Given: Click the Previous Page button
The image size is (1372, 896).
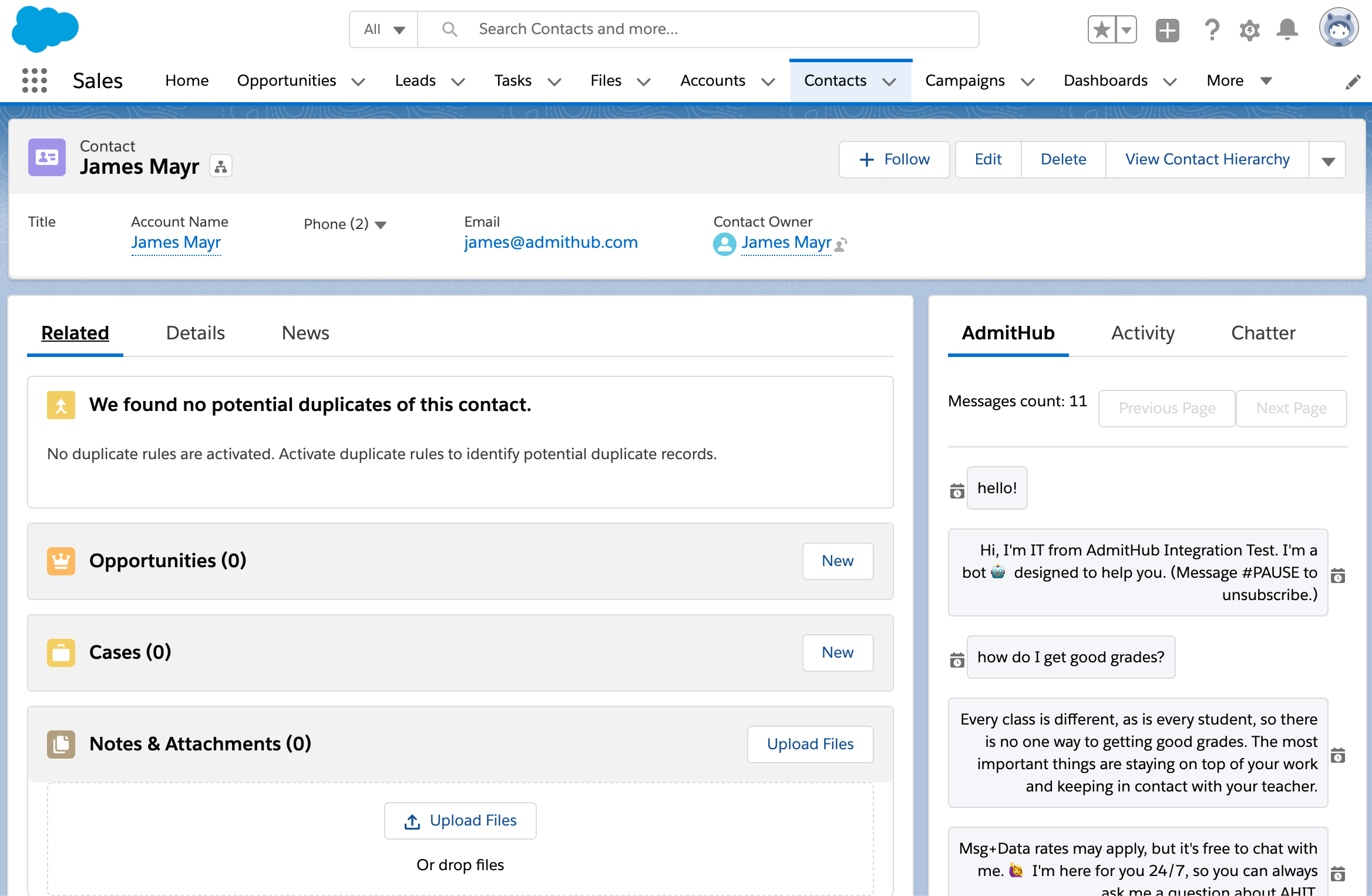Looking at the screenshot, I should click(1166, 408).
